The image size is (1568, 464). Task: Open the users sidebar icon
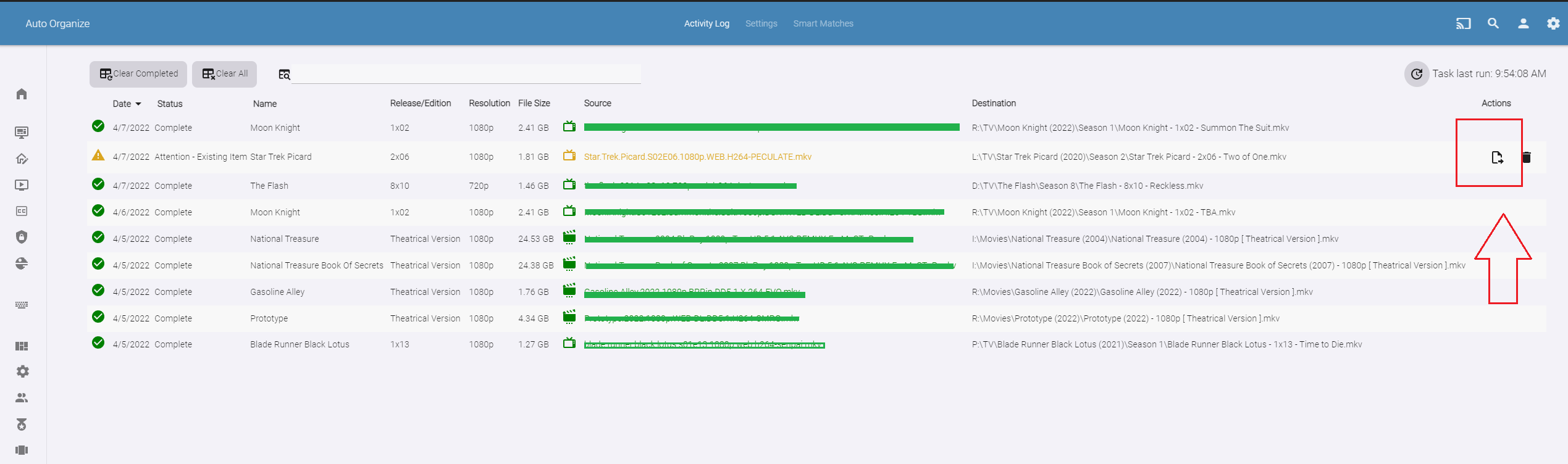click(22, 398)
